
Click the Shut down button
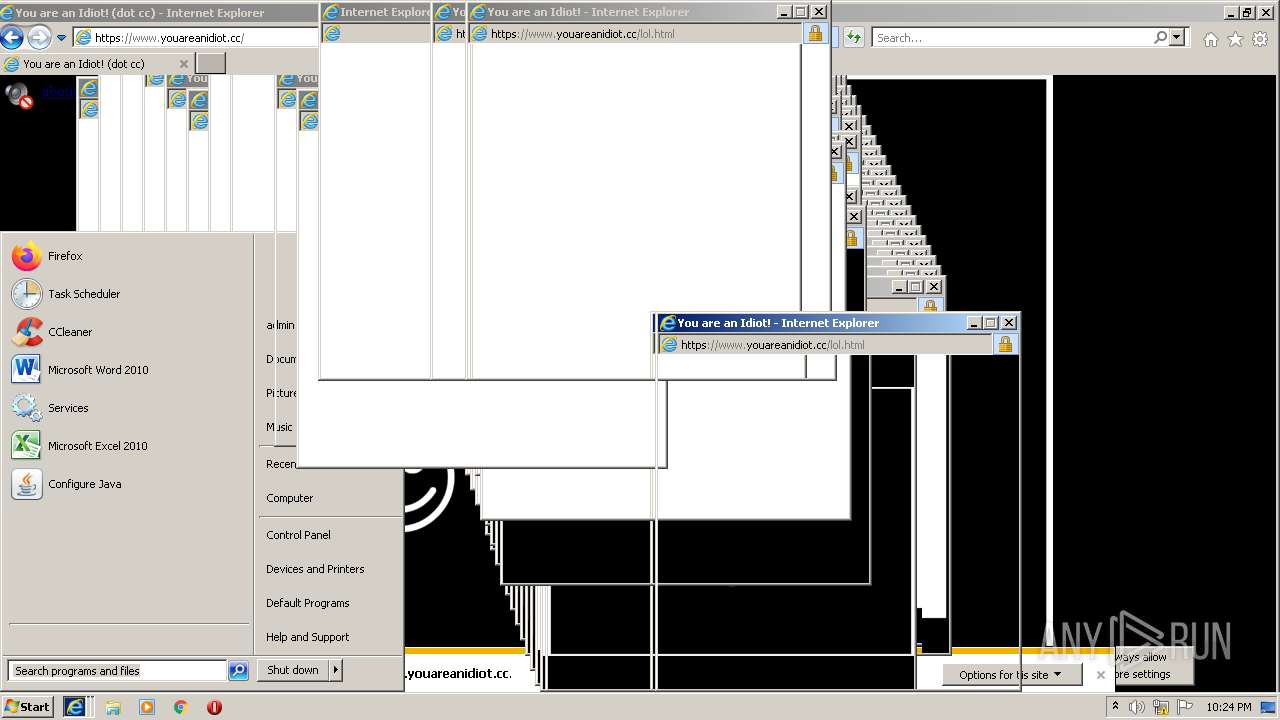click(x=293, y=671)
